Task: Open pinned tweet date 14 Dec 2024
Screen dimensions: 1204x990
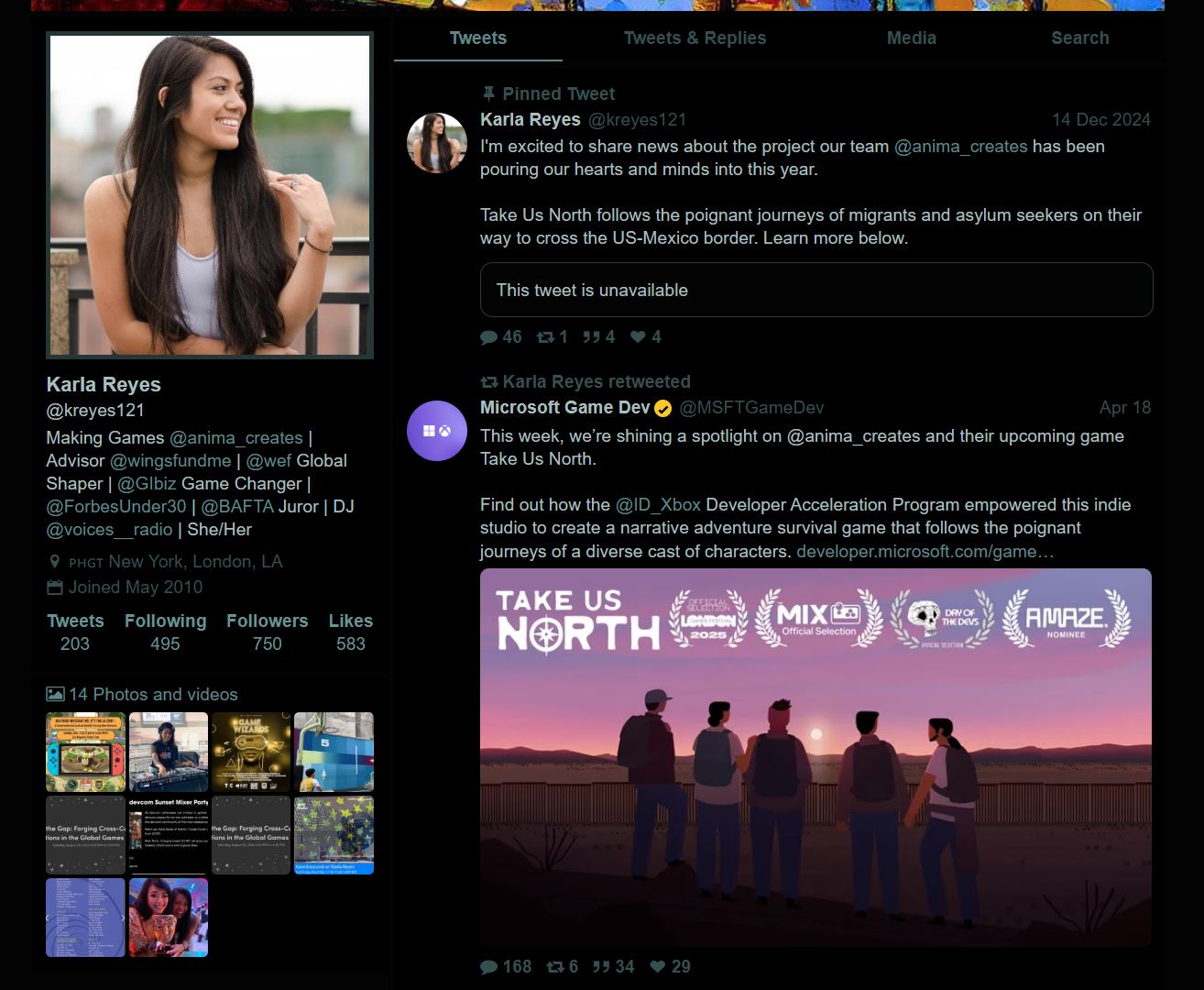Action: (x=1101, y=120)
